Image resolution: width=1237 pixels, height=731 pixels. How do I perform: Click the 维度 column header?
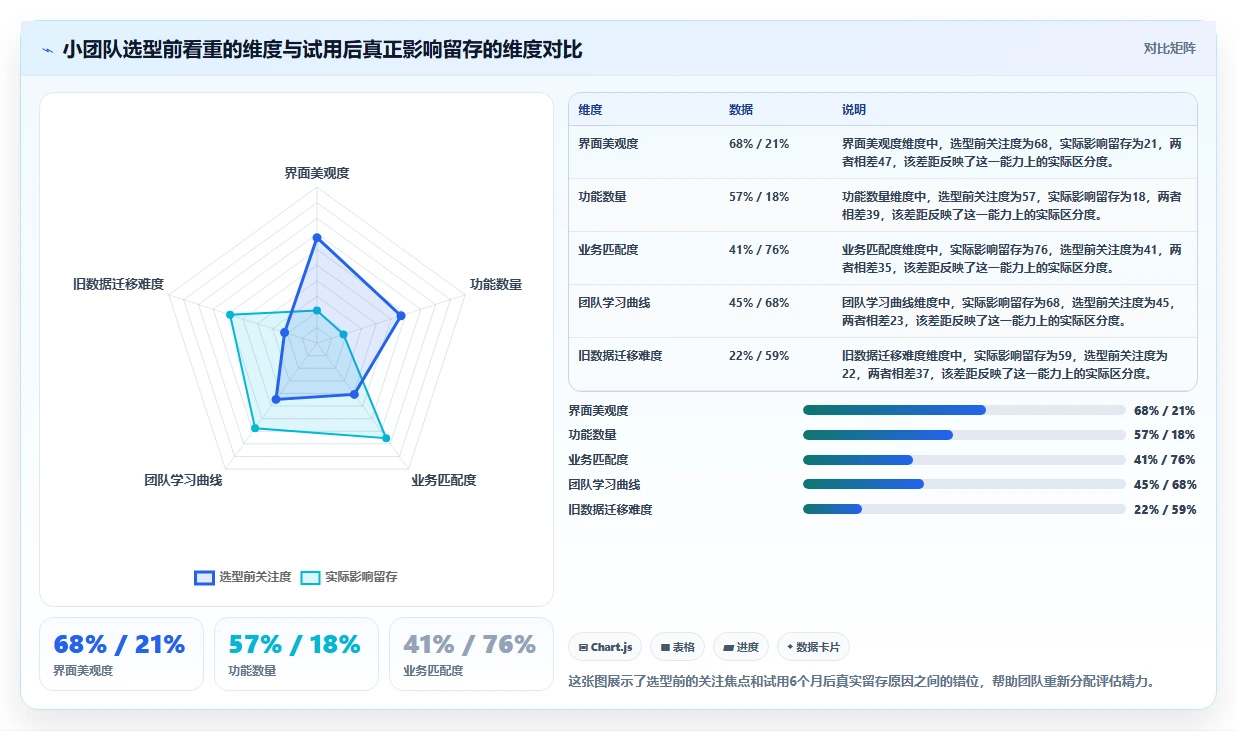point(590,109)
